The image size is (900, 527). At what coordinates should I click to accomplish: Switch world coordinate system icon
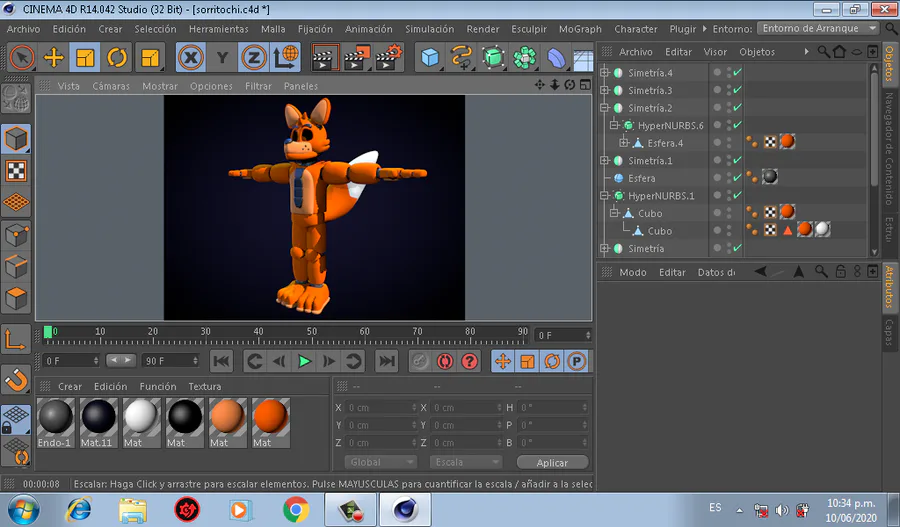click(285, 57)
